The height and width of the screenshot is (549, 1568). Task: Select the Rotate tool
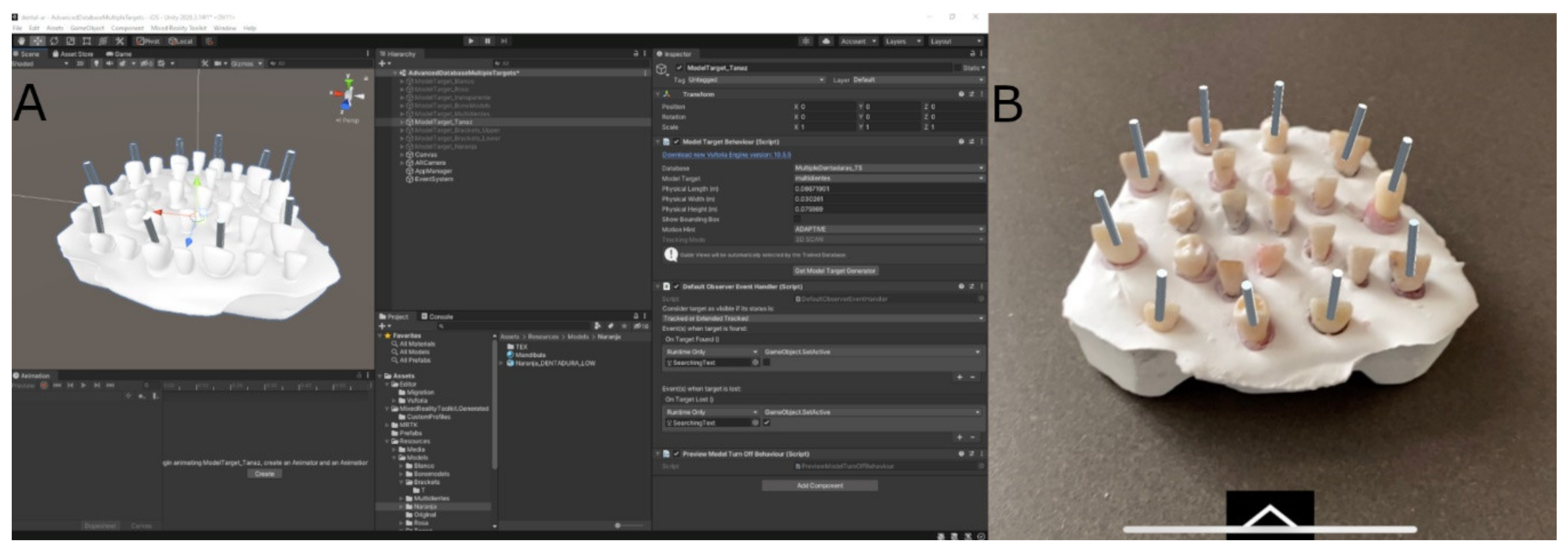[54, 41]
